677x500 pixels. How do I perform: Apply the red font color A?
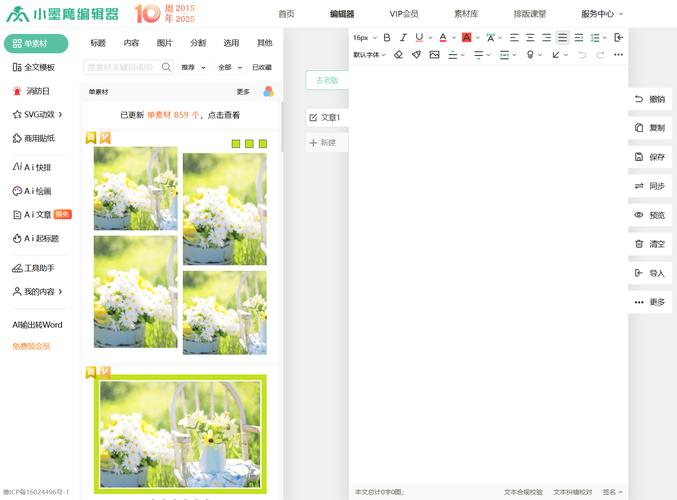(443, 38)
